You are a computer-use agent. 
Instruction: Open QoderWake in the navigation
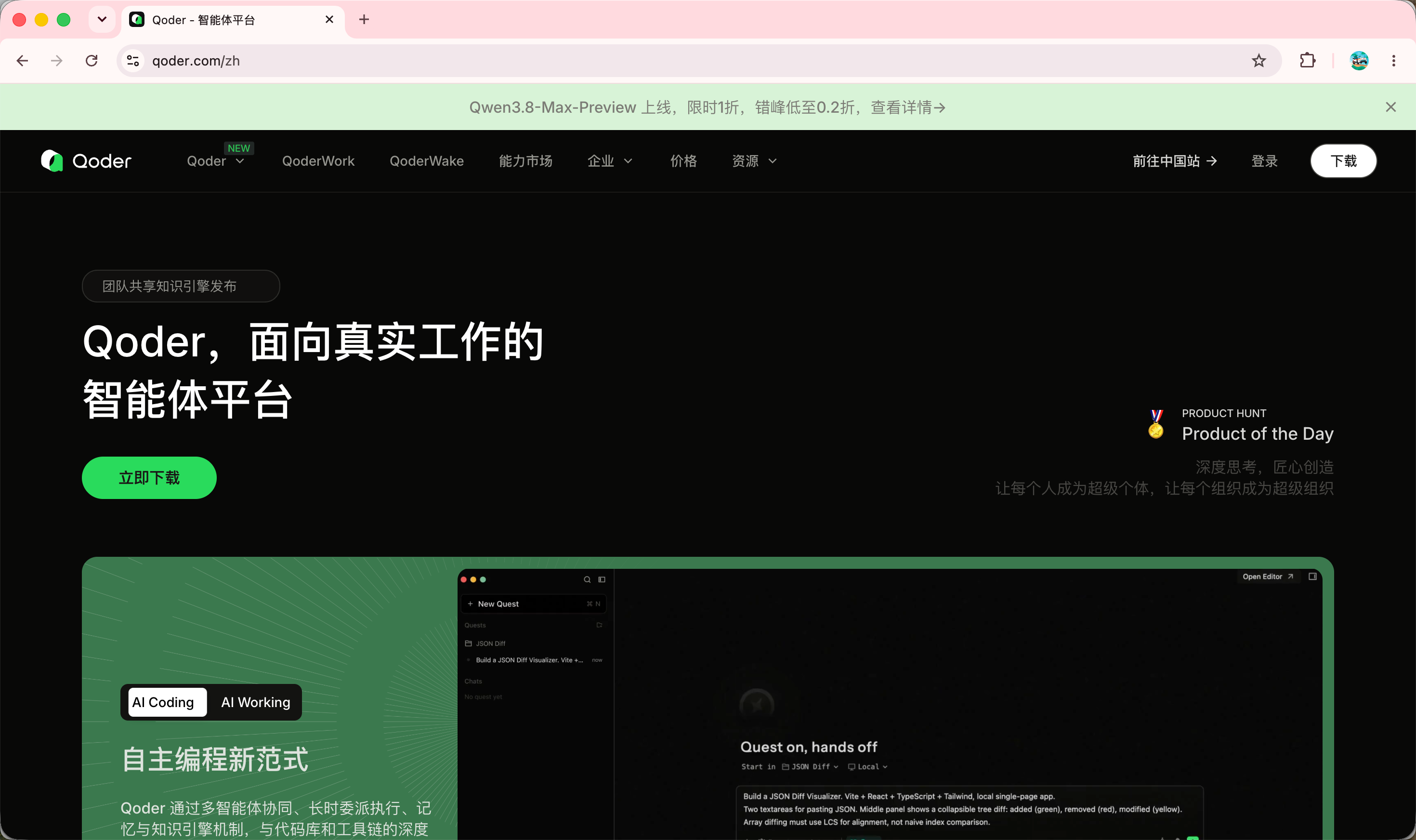[x=427, y=161]
